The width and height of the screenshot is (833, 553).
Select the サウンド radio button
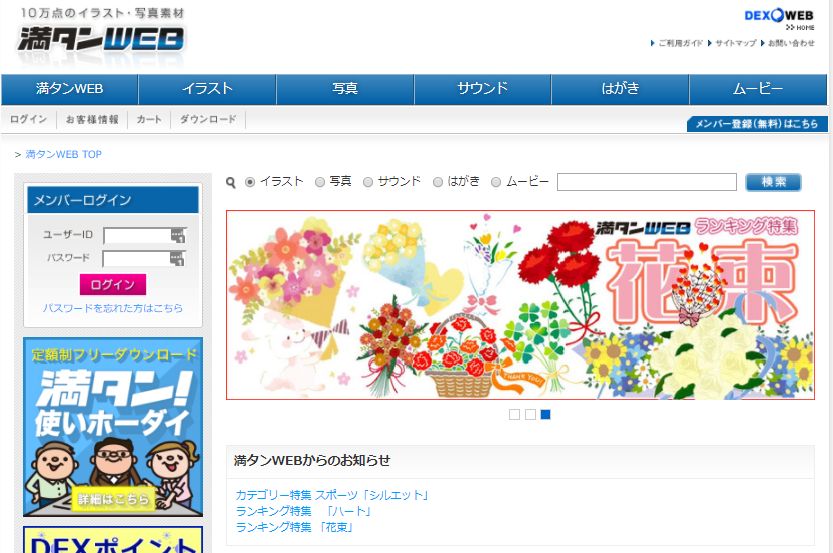368,182
